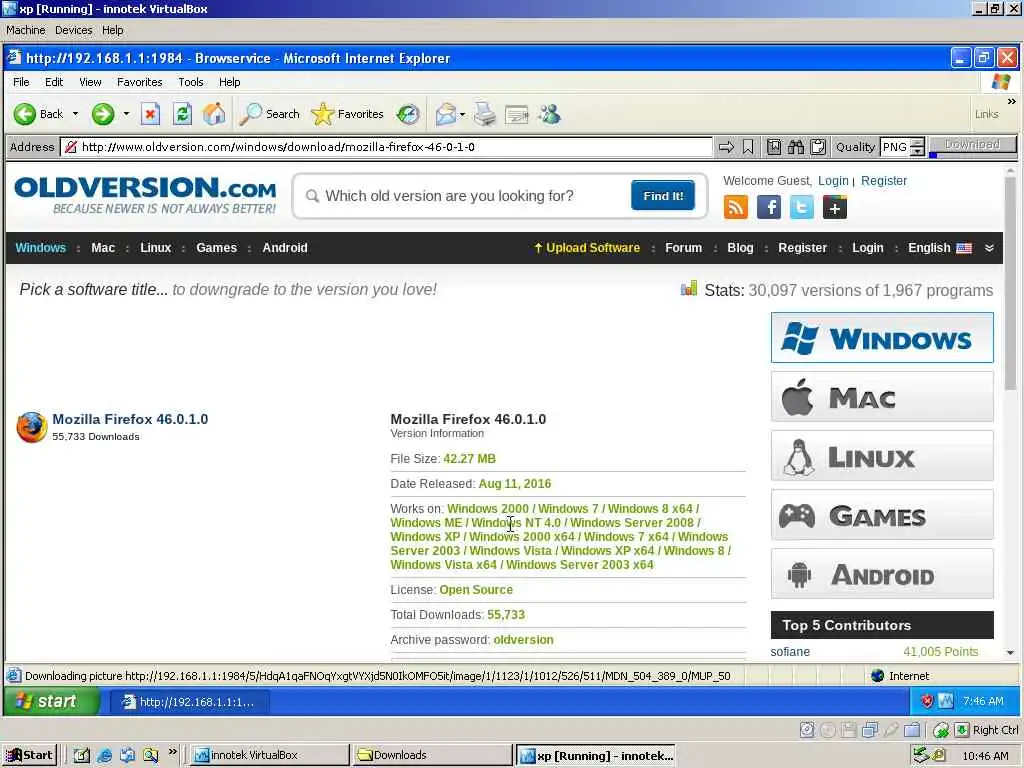Screen dimensions: 1024x768
Task: Go to the Home page icon
Action: [214, 114]
